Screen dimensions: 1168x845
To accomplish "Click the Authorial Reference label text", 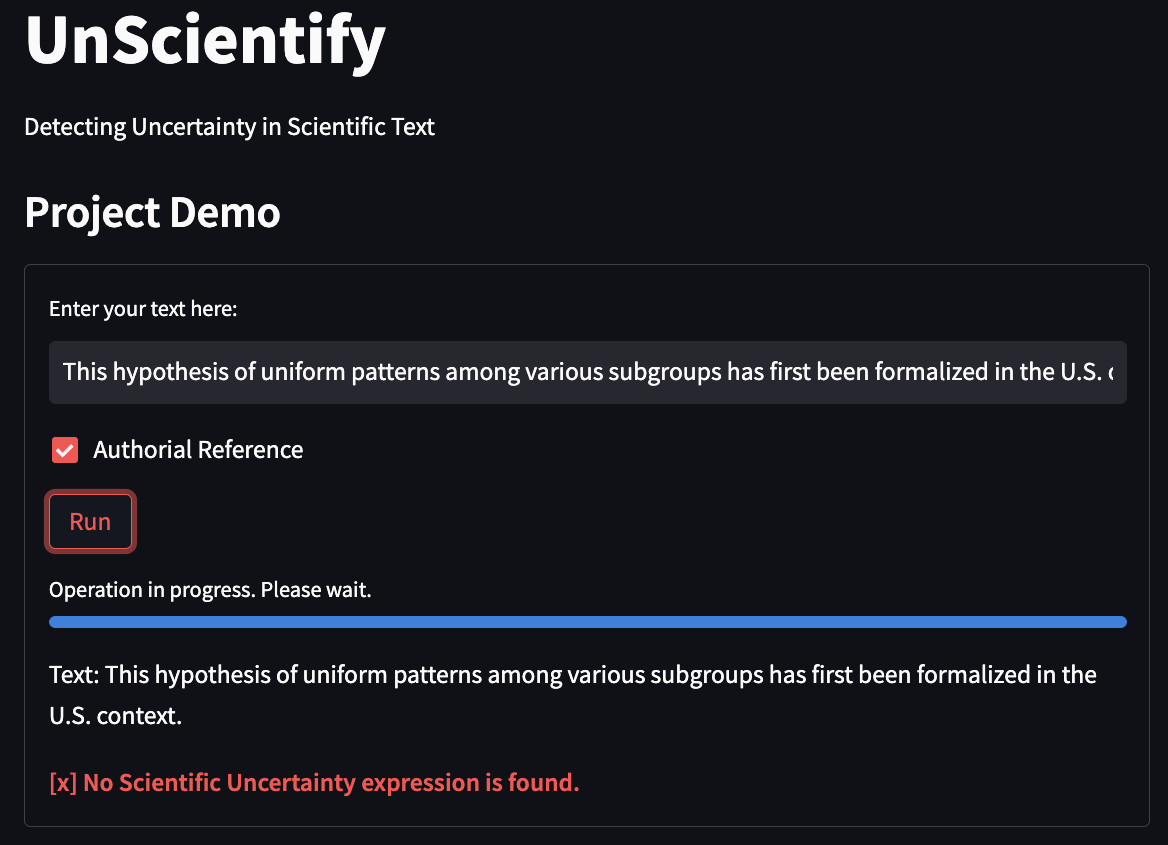I will (198, 450).
